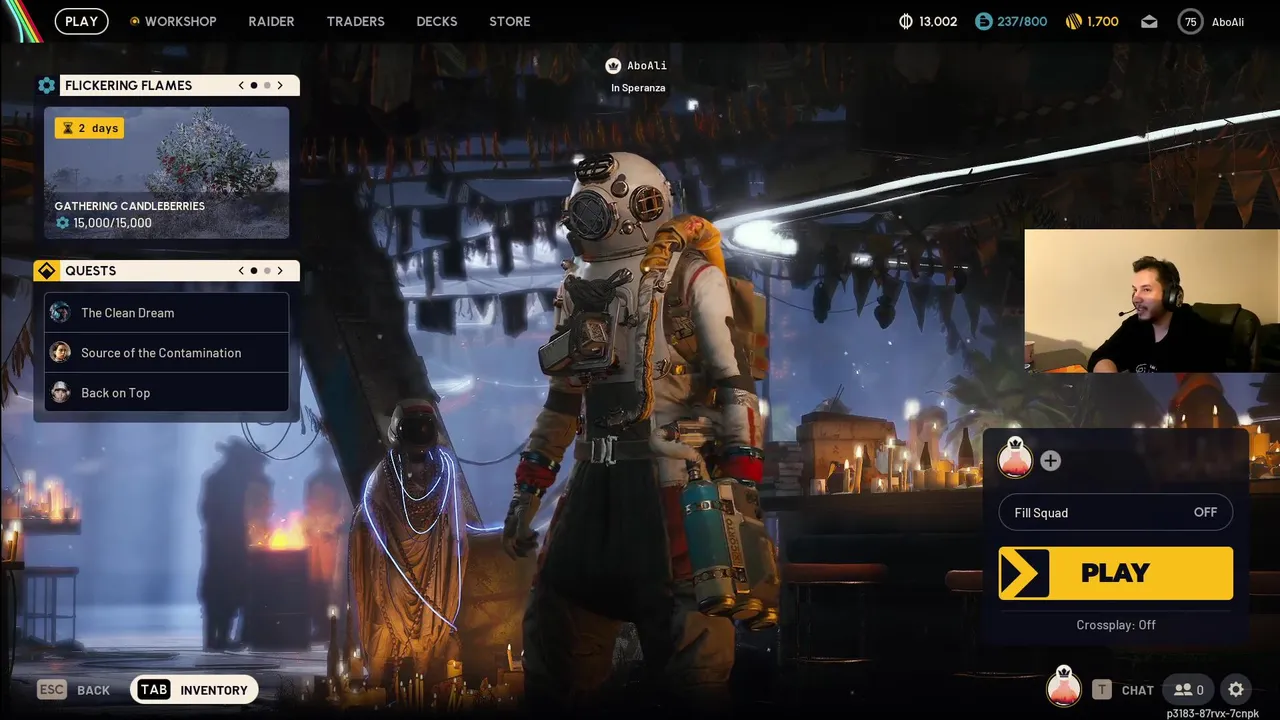Click the 15,000/15,000 progress value
This screenshot has height=720, width=1280.
(112, 223)
